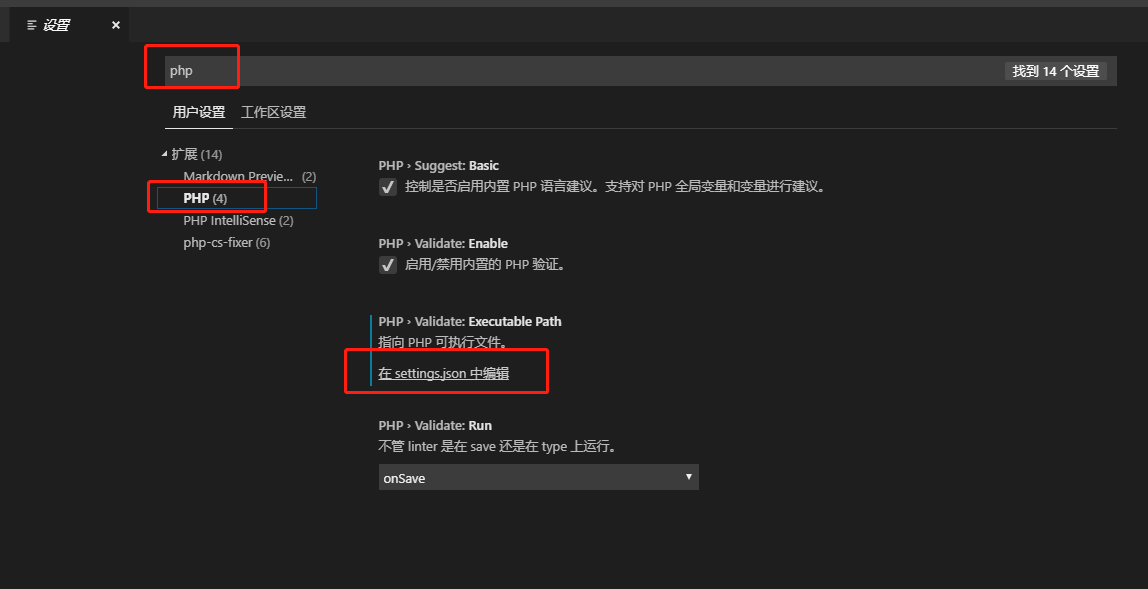Close the 设置 editor tab
1148x589 pixels.
click(x=116, y=24)
